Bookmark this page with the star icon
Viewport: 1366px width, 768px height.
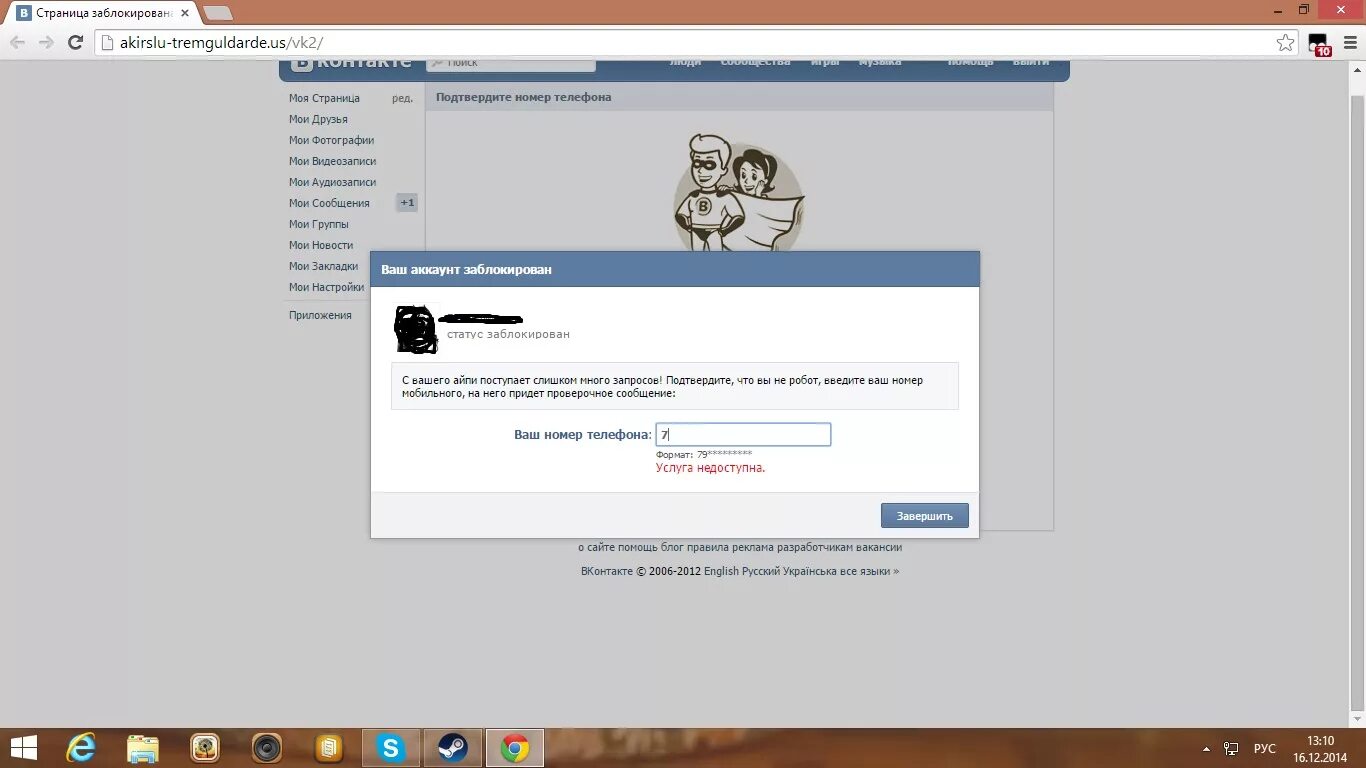coord(1285,42)
